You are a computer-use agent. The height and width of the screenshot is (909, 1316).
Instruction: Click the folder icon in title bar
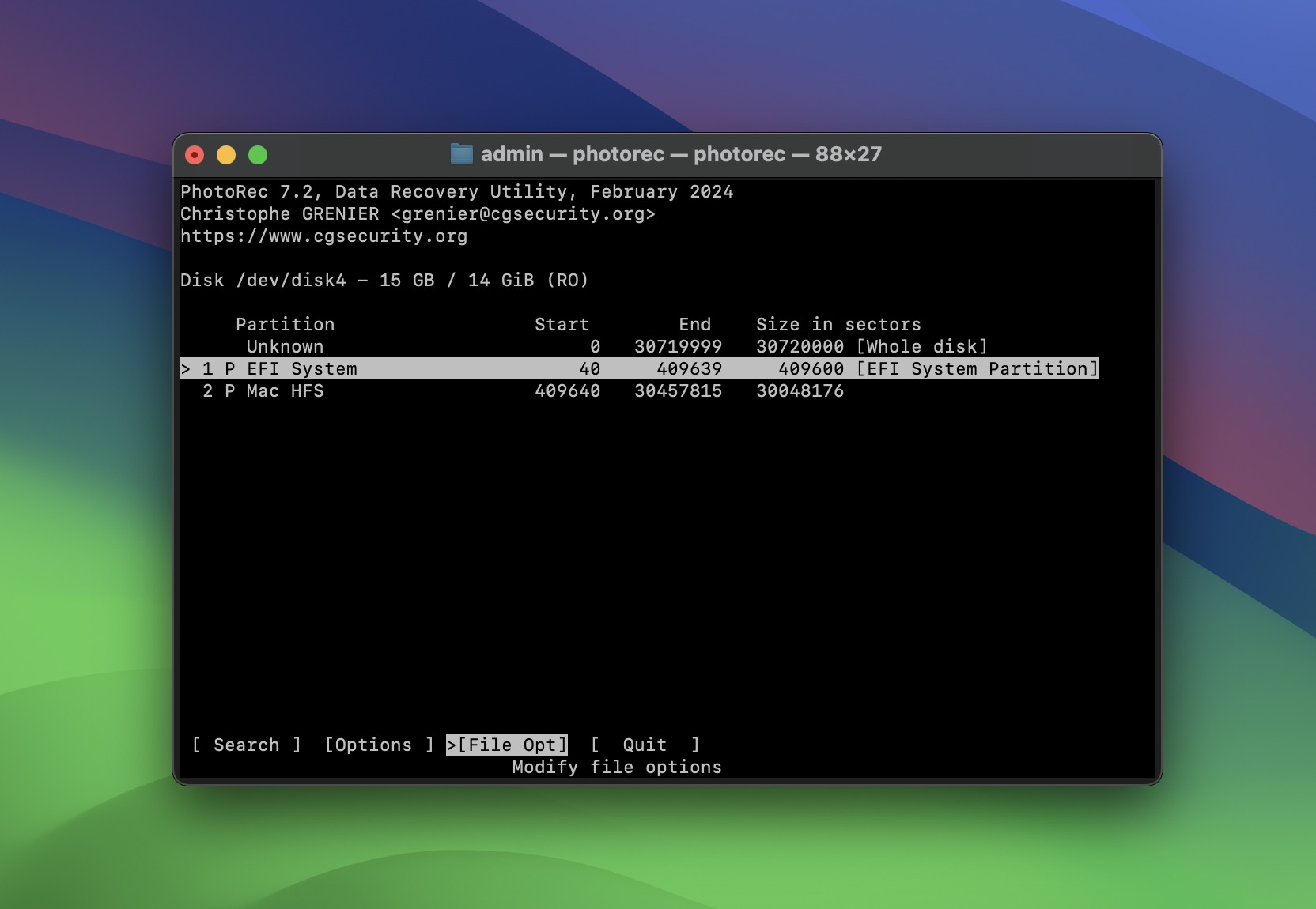coord(462,153)
